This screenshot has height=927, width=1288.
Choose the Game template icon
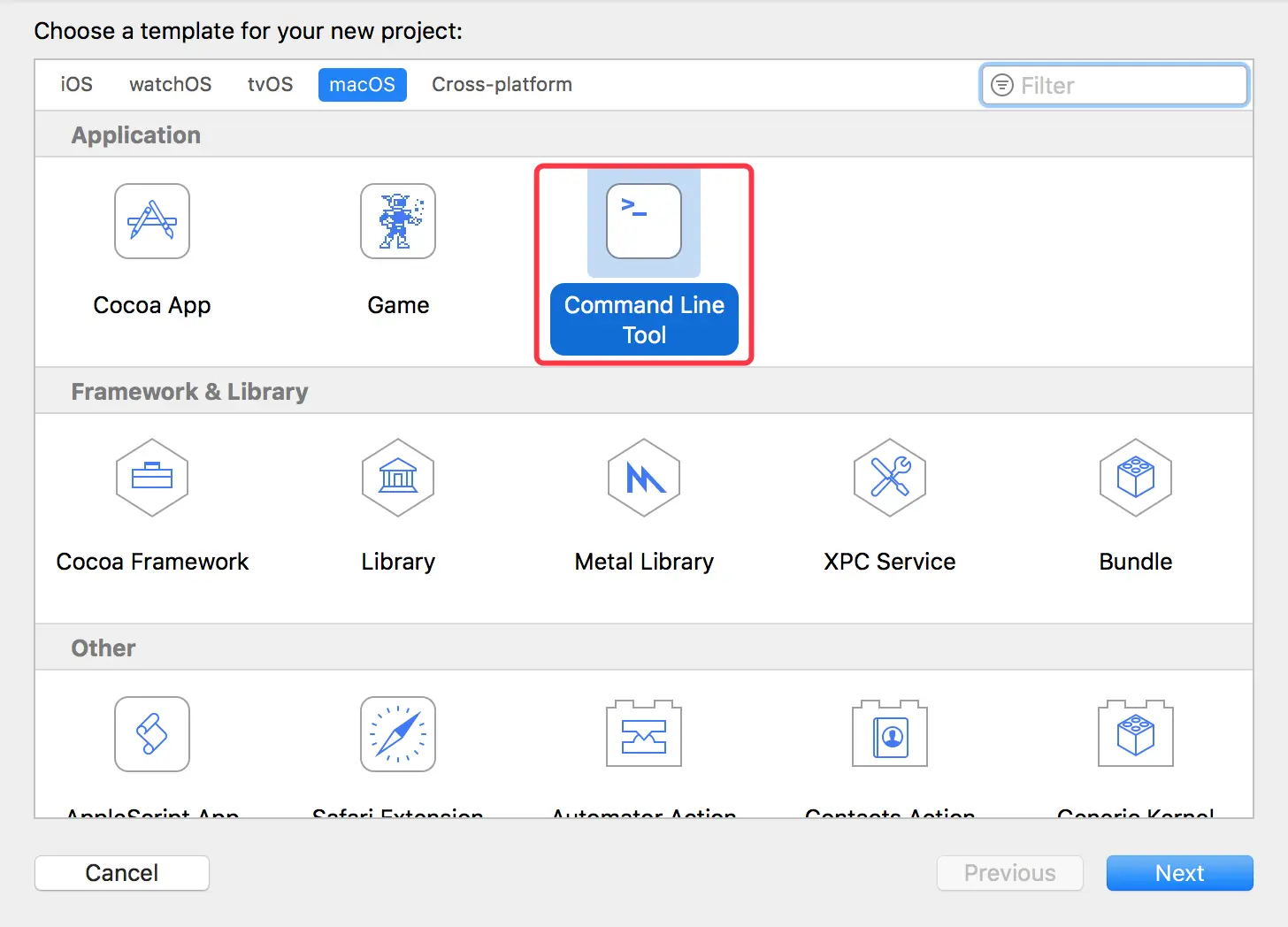coord(398,221)
